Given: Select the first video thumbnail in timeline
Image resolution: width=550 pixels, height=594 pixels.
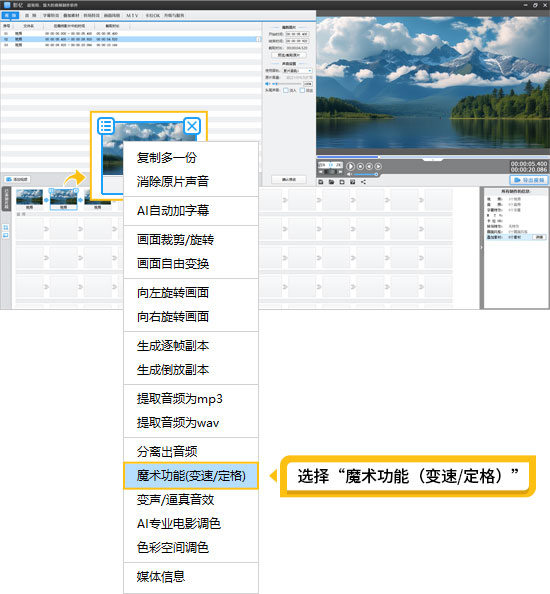Looking at the screenshot, I should coord(29,197).
